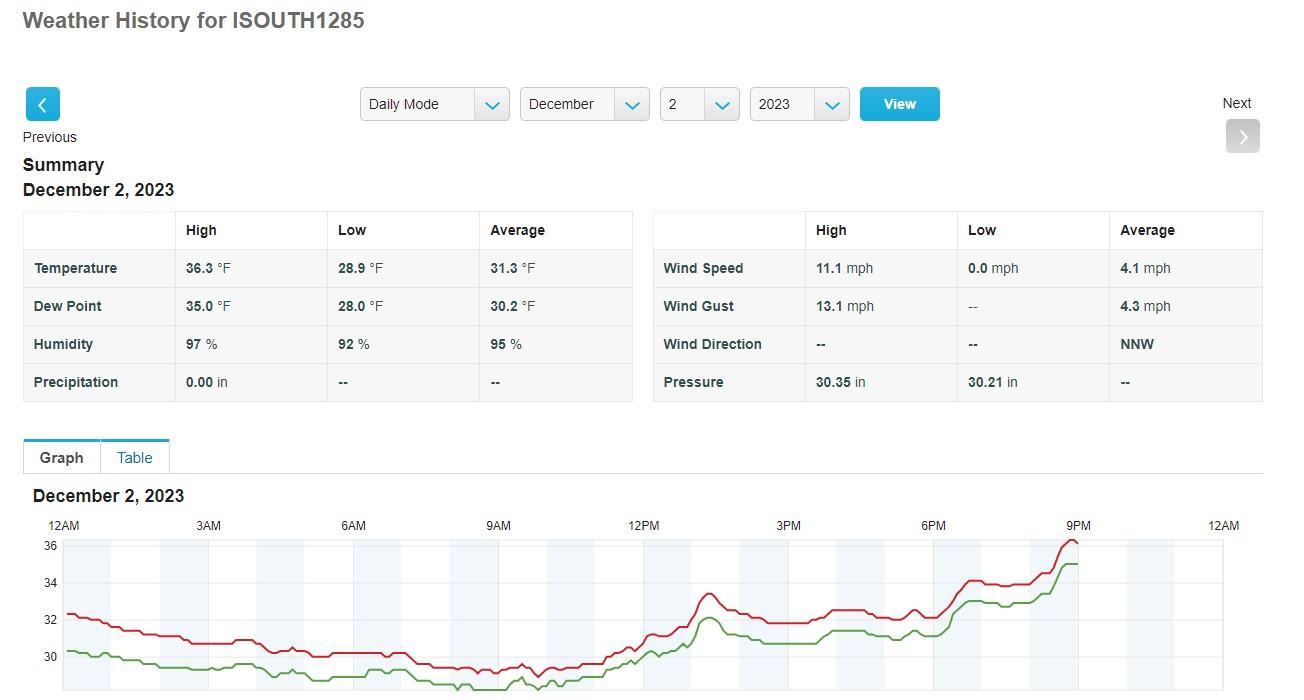Click the 9PM label on the graph axis
Screen dimensions: 1304x700
(1078, 526)
